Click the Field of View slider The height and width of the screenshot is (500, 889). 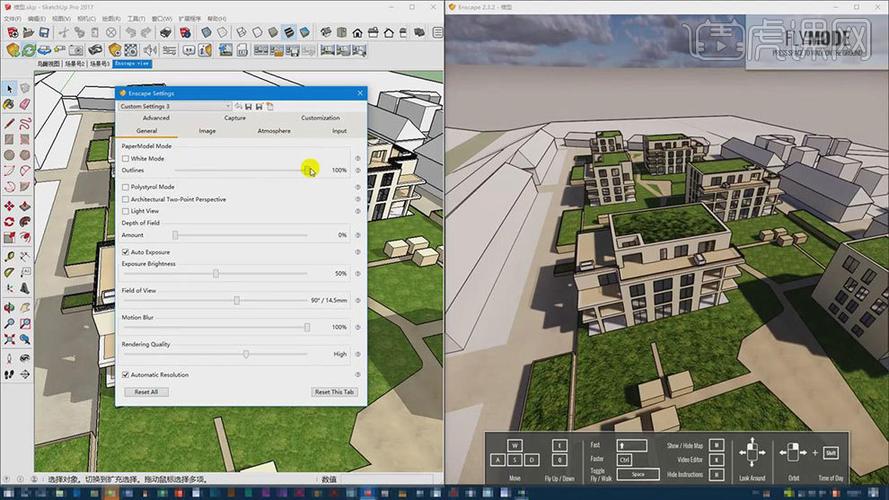click(x=215, y=300)
